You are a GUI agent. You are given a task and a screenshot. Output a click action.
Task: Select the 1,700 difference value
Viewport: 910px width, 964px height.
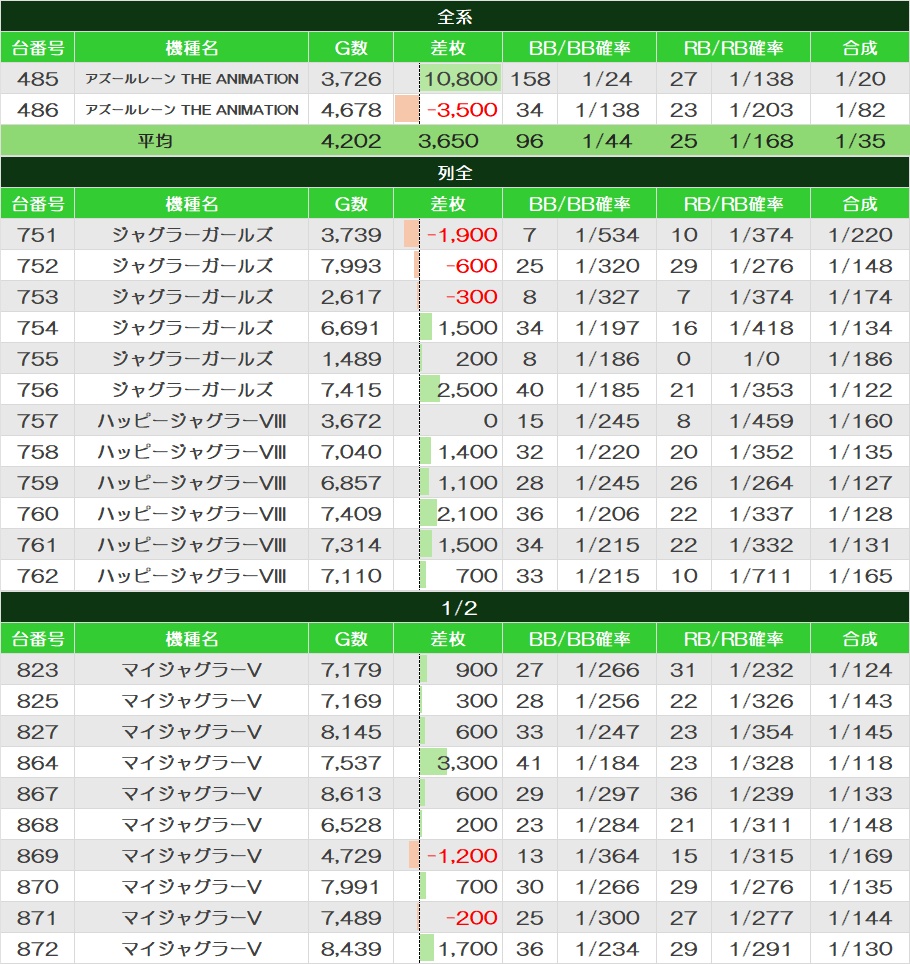468,949
